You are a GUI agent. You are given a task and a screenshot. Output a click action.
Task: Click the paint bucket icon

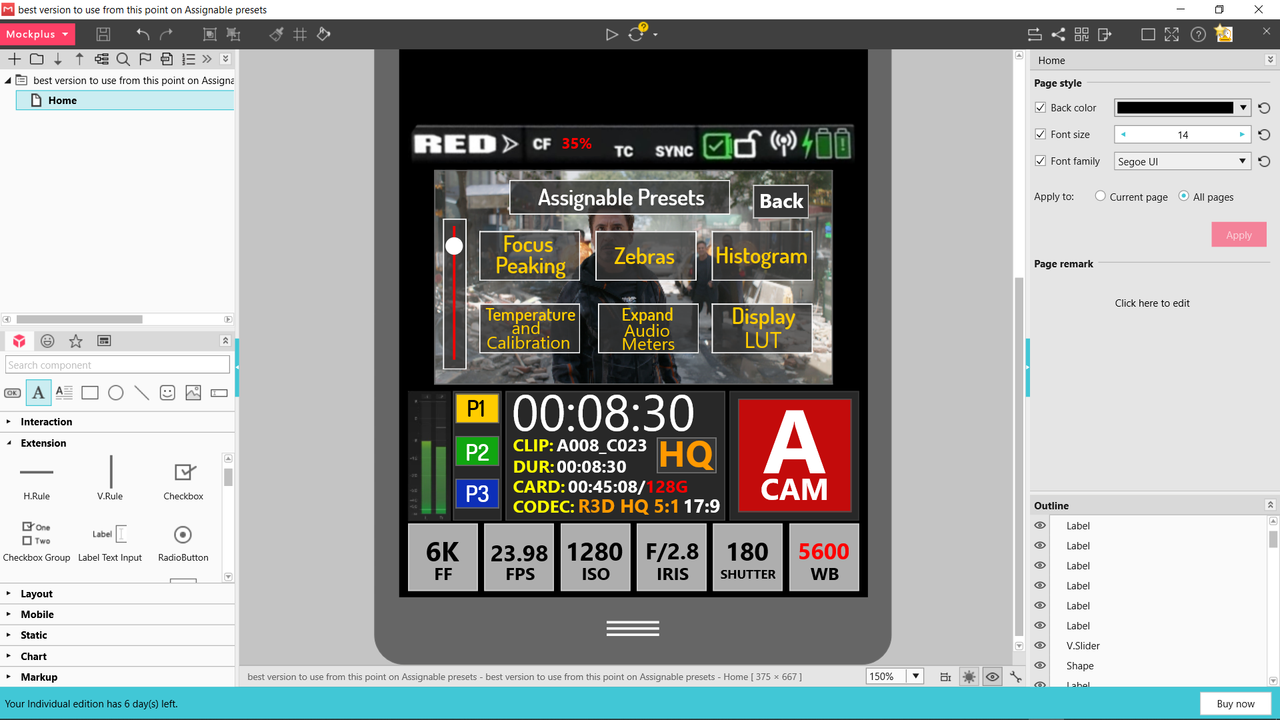[x=324, y=34]
